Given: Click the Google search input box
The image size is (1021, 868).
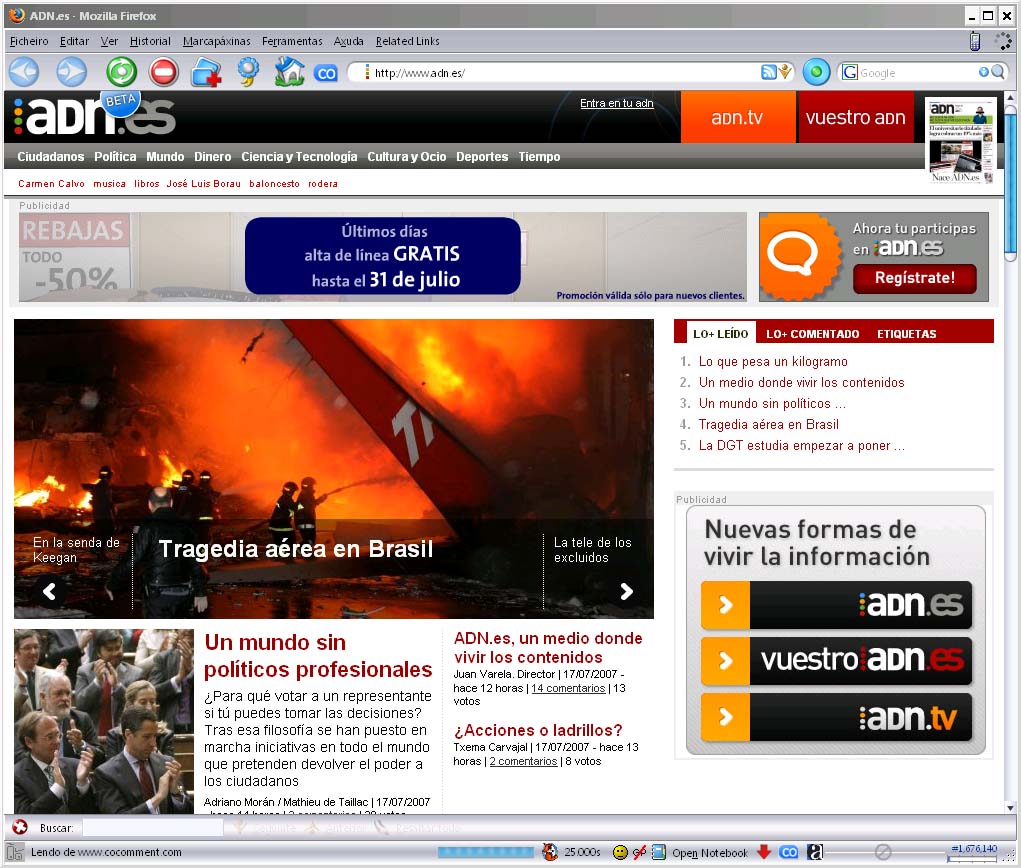Looking at the screenshot, I should (917, 72).
